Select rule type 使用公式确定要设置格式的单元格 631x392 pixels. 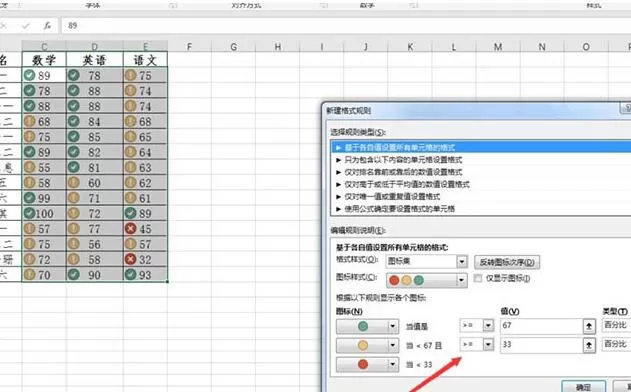400,209
